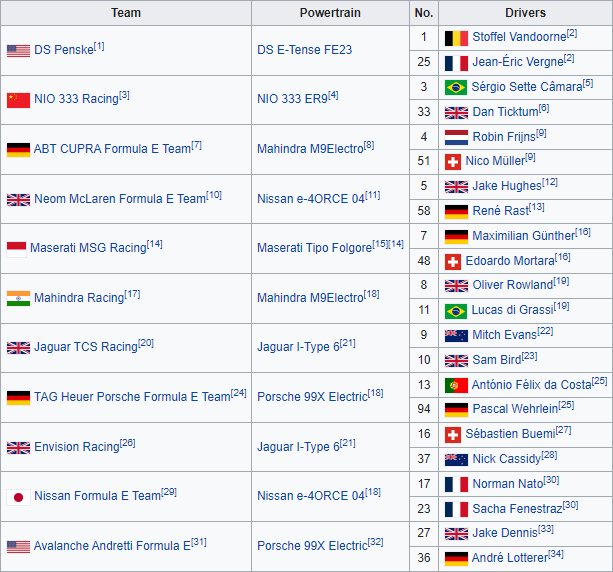Open the Envision Racing team link
The image size is (613, 572).
pos(77,447)
